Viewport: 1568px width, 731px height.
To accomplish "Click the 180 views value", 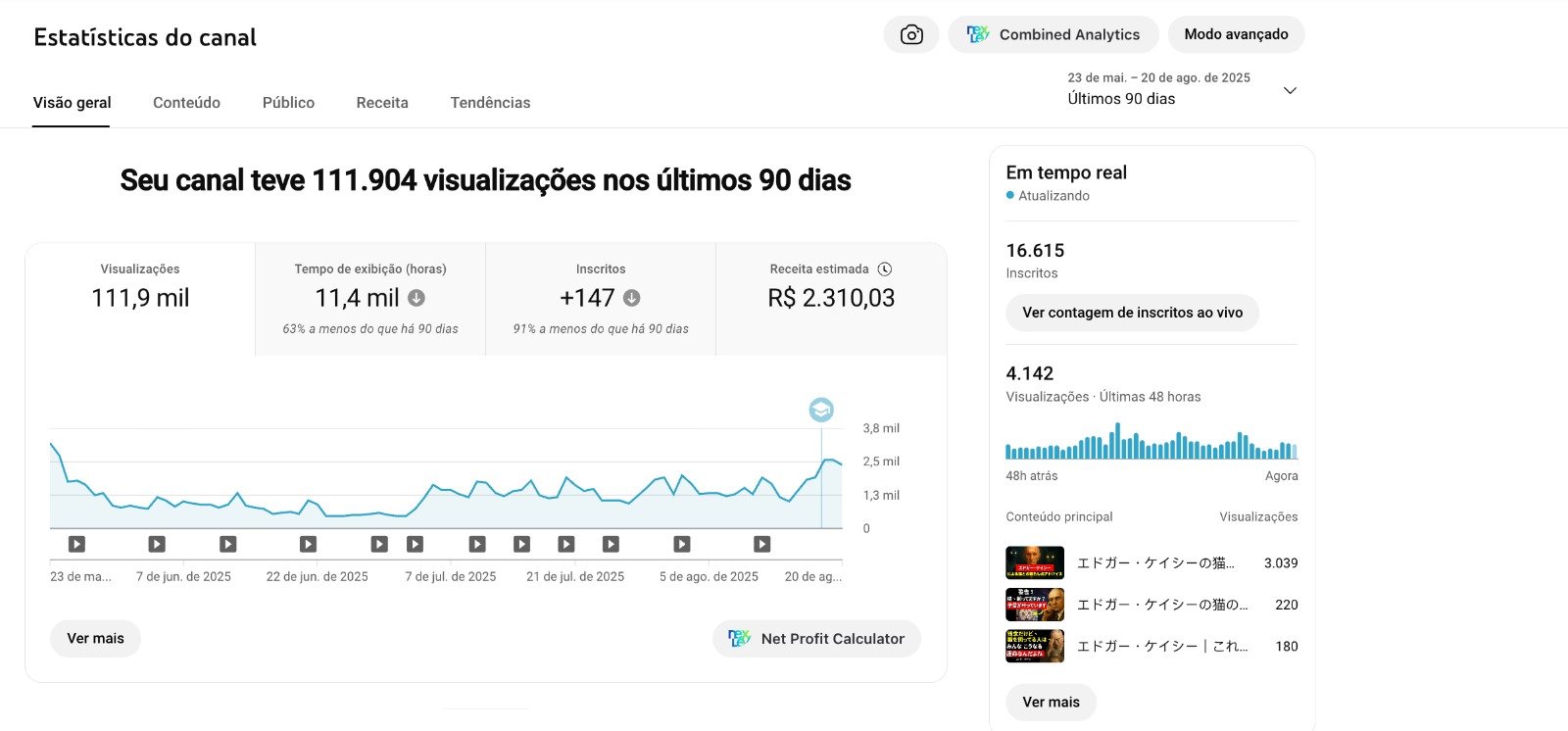I will [x=1287, y=647].
